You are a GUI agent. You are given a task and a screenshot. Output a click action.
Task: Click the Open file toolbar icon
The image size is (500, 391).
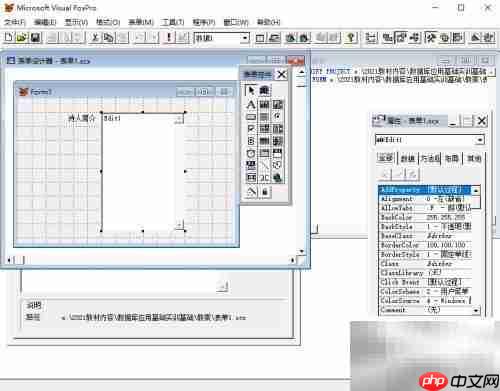point(22,37)
